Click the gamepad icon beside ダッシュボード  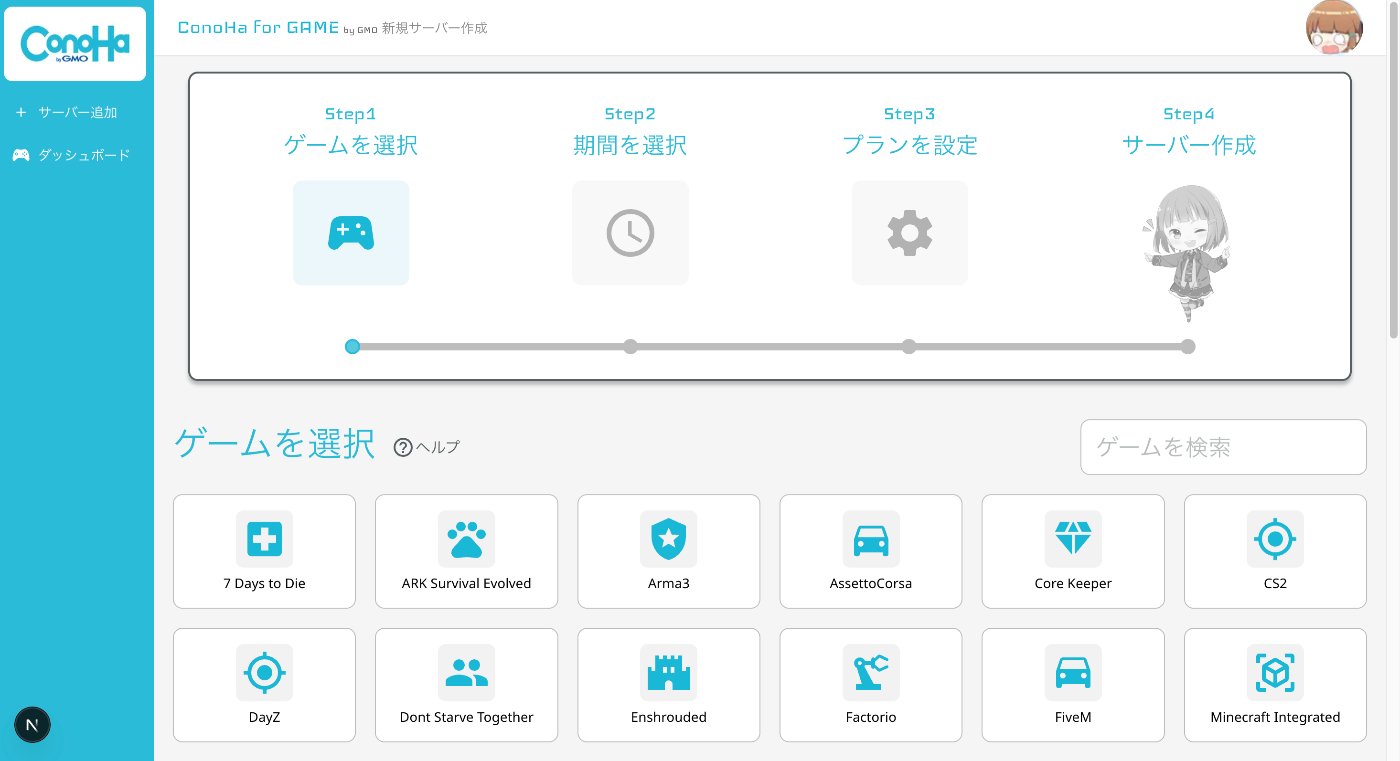(21, 155)
